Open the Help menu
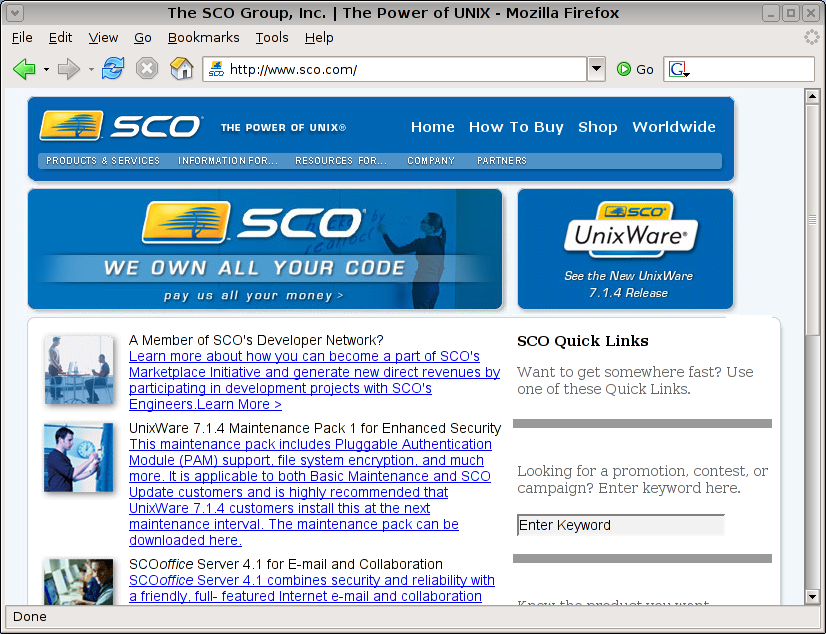826x634 pixels. [319, 37]
